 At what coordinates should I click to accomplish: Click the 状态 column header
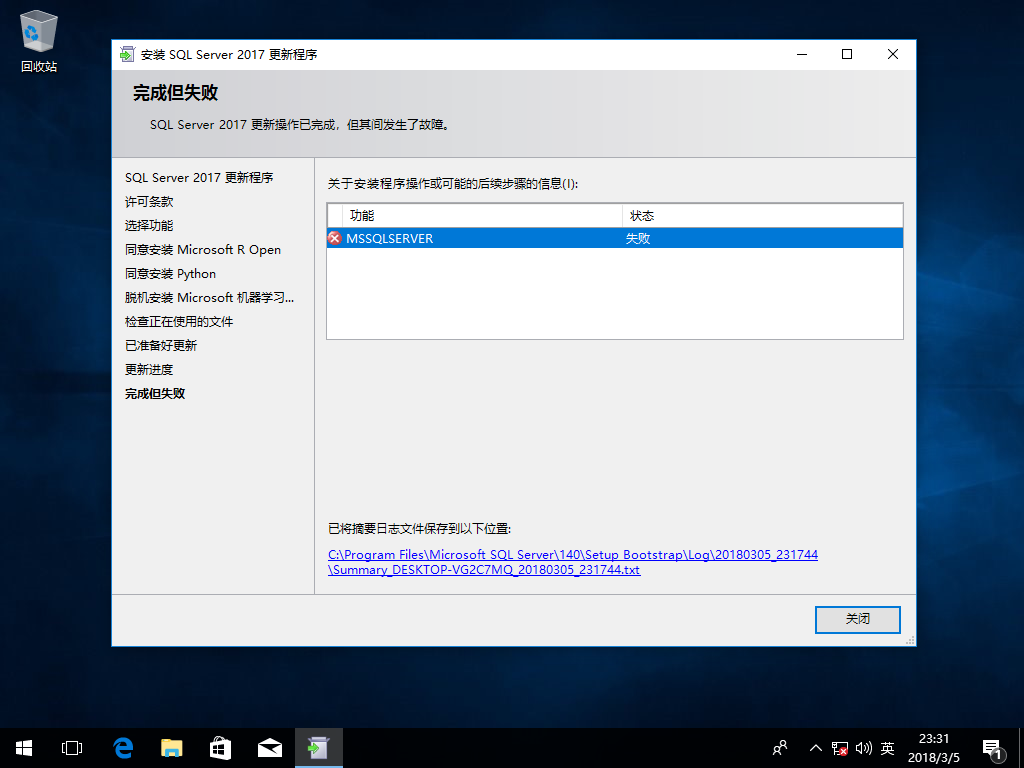(763, 216)
